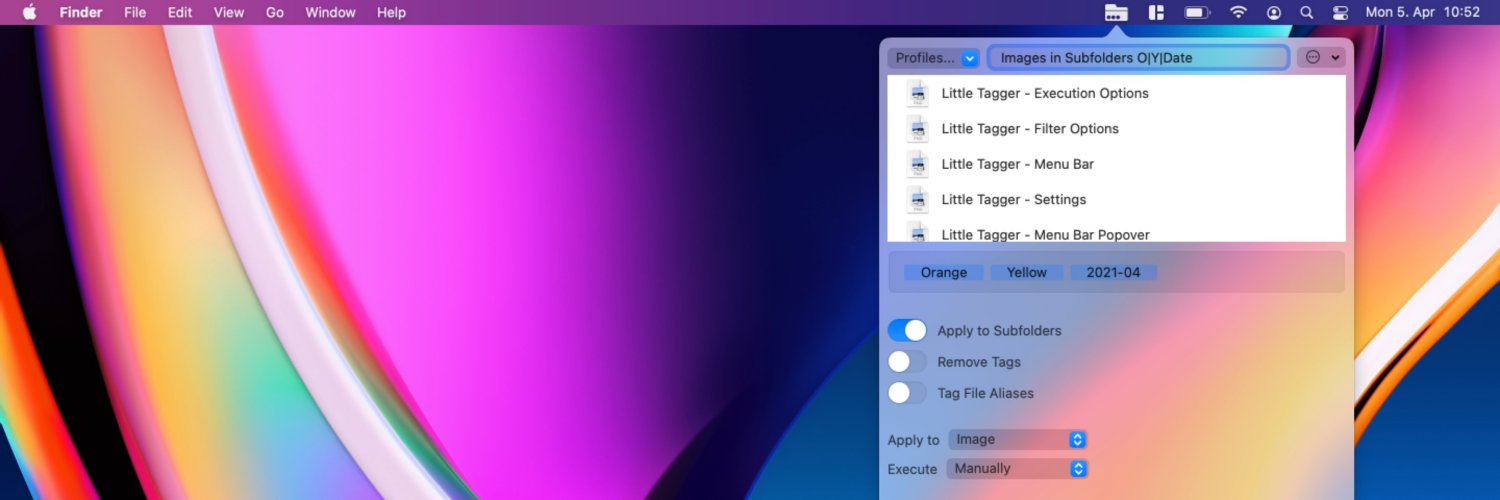Click the date and time in menu bar
1500x500 pixels.
coord(1422,12)
